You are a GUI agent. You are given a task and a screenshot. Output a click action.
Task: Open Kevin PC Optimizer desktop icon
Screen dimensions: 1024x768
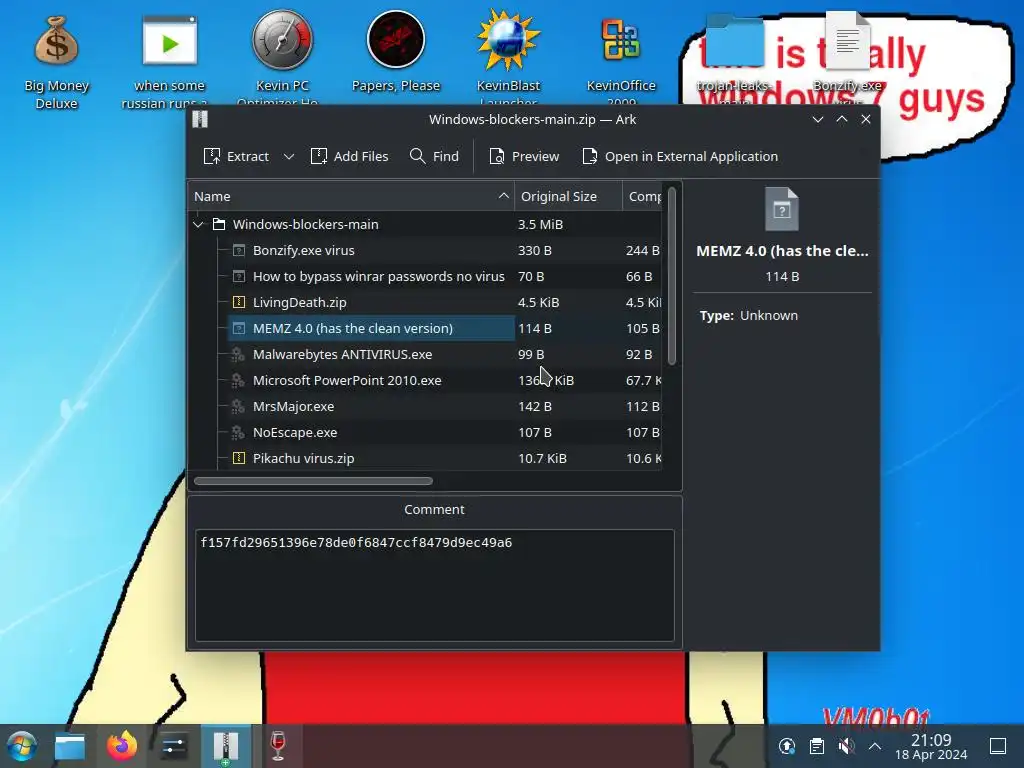point(282,59)
